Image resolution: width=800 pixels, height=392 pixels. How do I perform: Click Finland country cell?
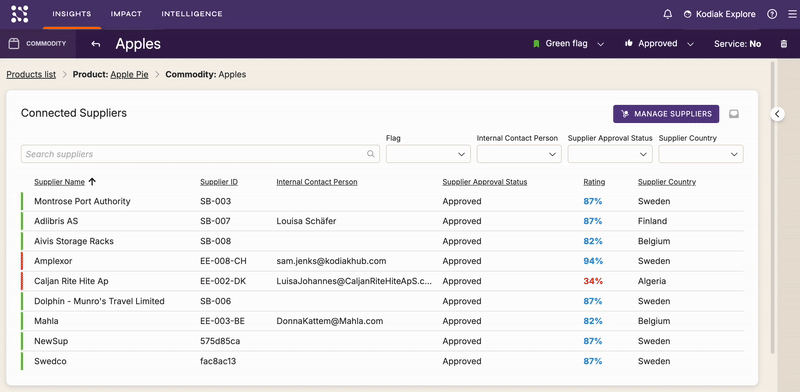[x=652, y=221]
